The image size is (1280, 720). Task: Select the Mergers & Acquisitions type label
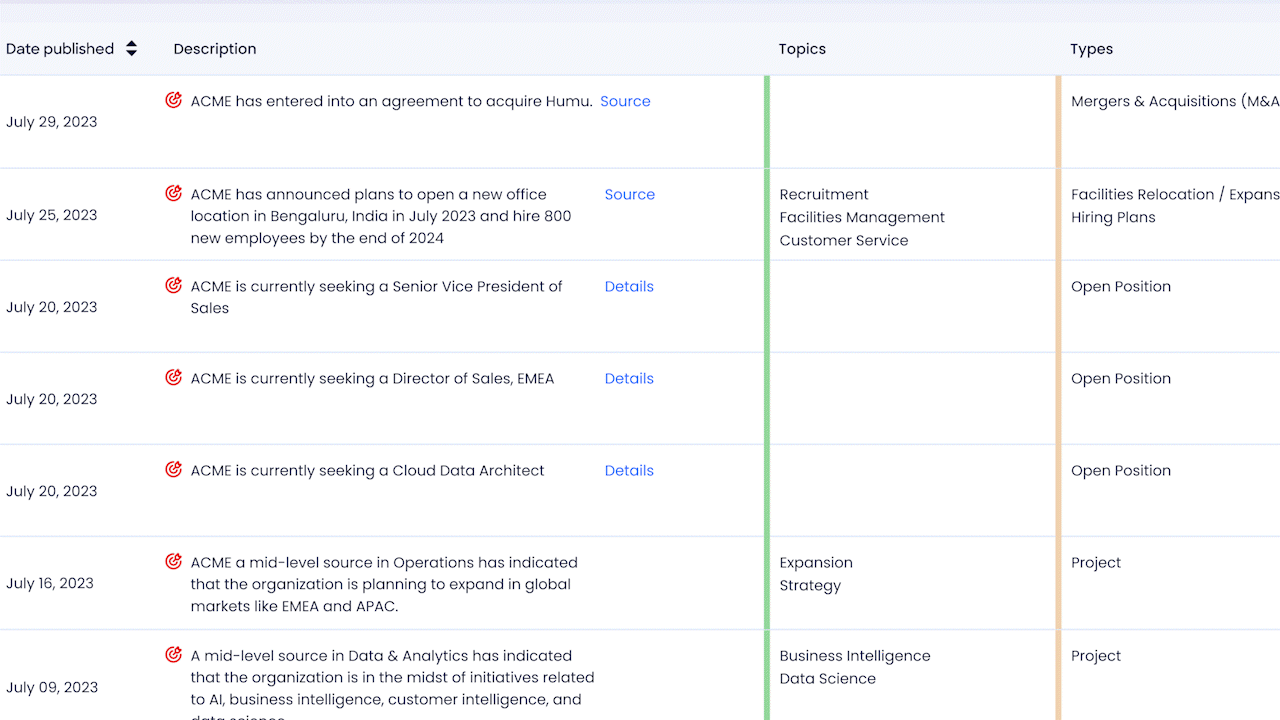(1170, 101)
